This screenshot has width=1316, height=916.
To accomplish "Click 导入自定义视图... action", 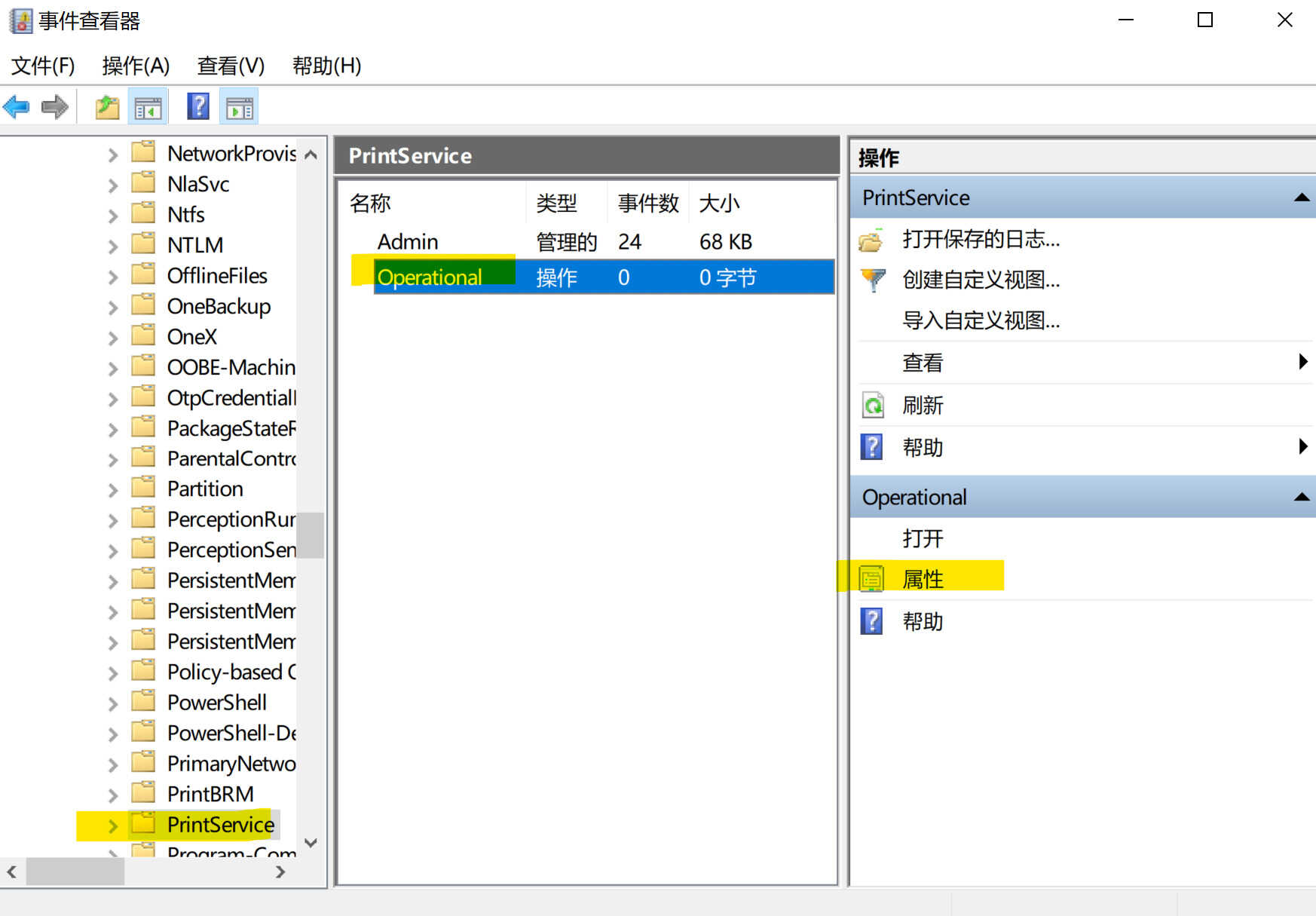I will point(981,321).
